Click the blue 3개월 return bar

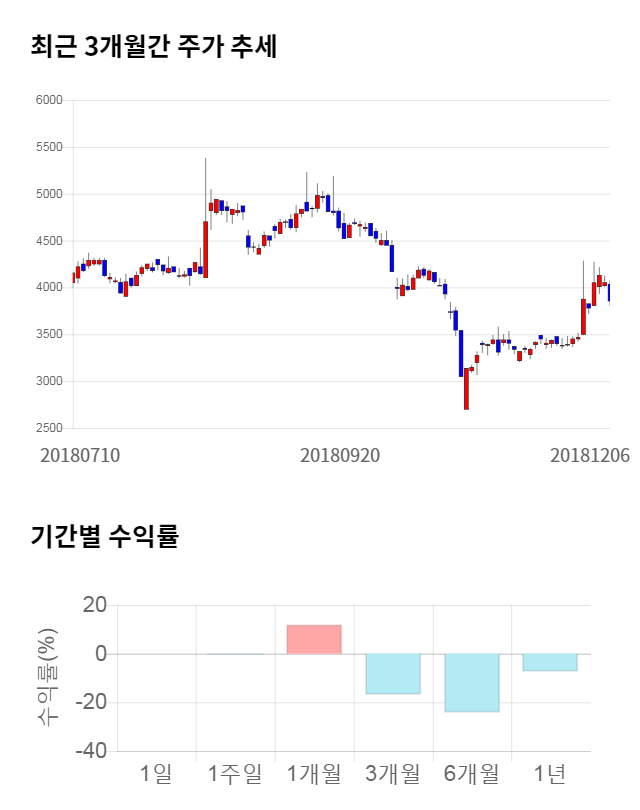coord(393,673)
